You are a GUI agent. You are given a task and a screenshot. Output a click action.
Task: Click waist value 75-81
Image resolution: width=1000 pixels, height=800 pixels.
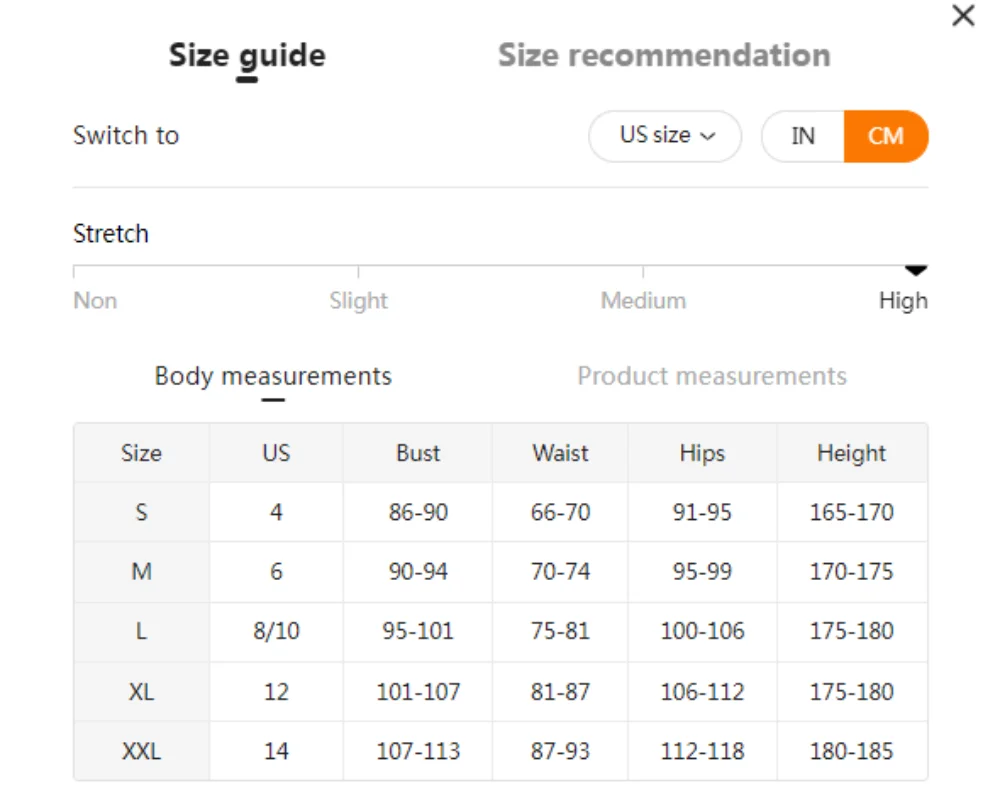tap(560, 632)
